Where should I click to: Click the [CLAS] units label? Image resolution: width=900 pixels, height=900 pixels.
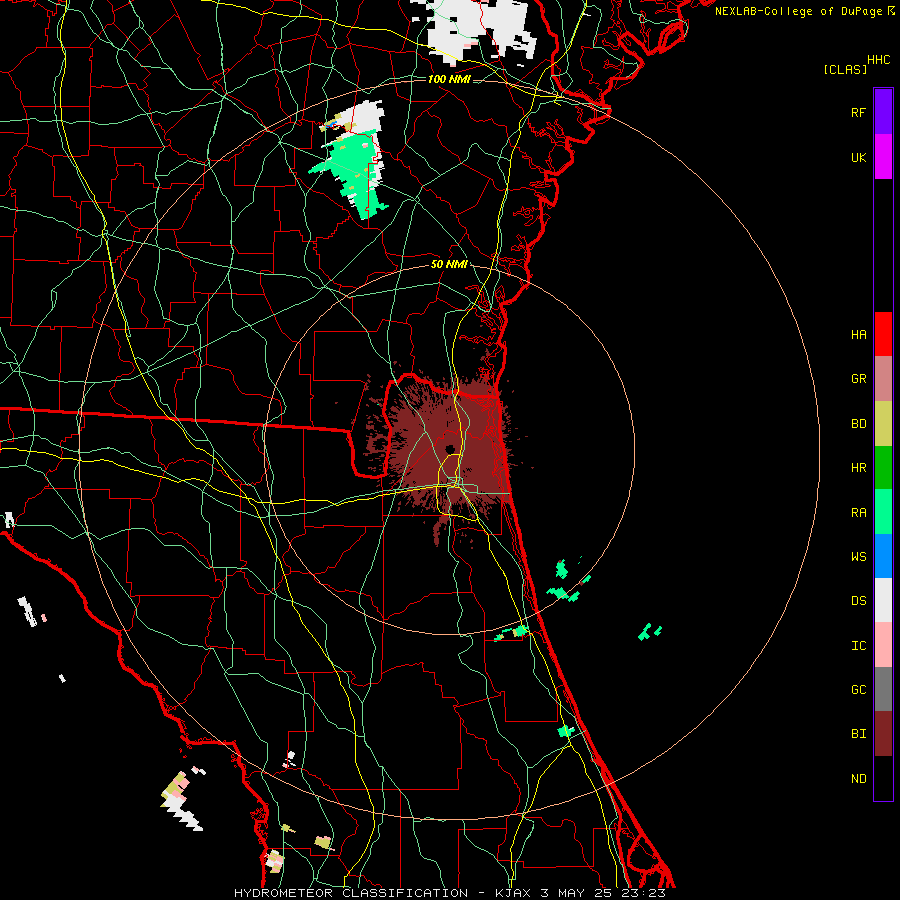click(845, 69)
